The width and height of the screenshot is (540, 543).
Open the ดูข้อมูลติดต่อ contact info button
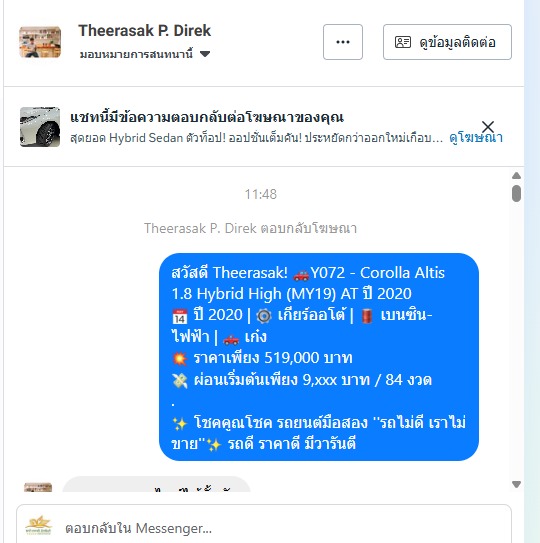click(447, 42)
